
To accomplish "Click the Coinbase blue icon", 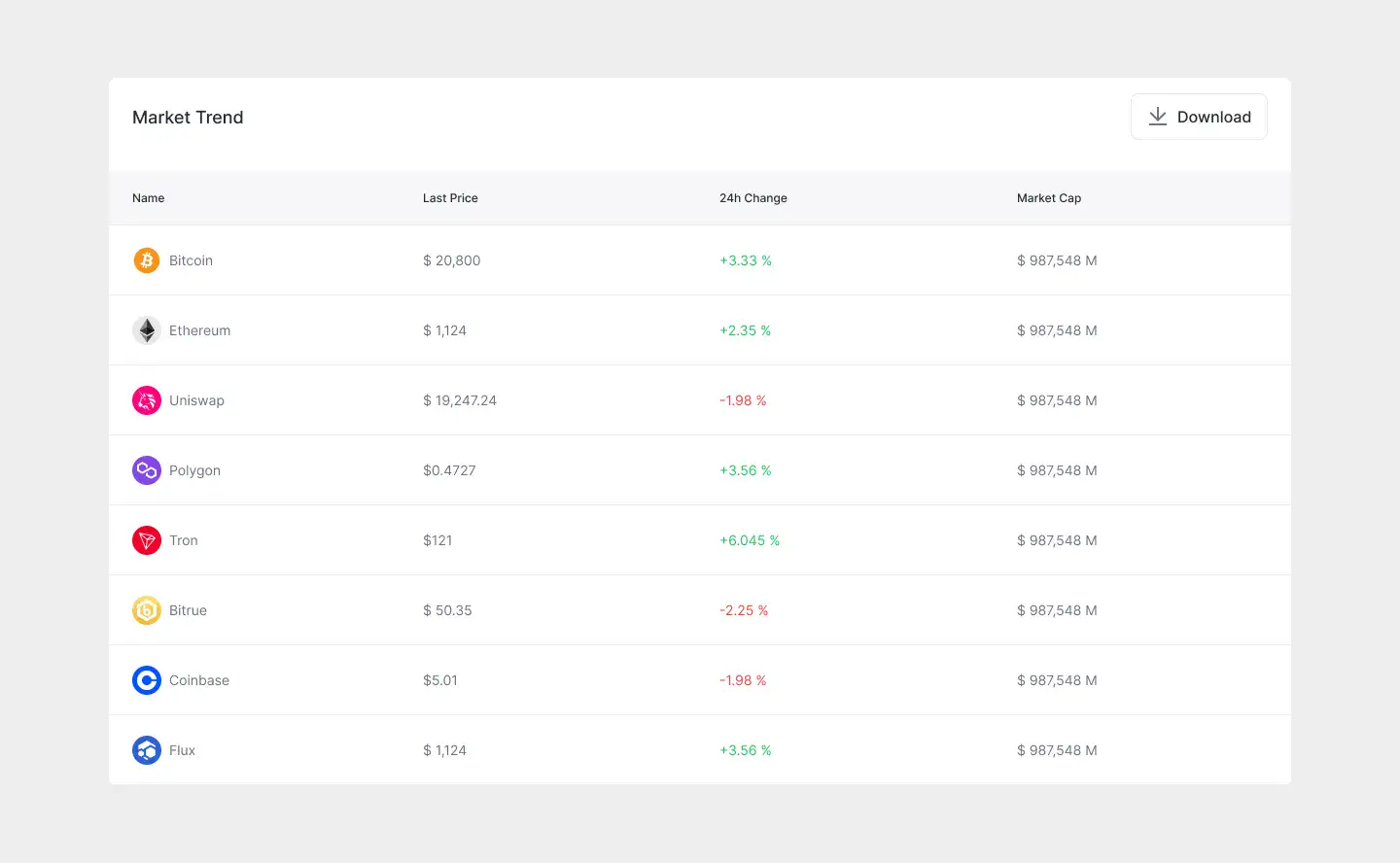I will [147, 680].
